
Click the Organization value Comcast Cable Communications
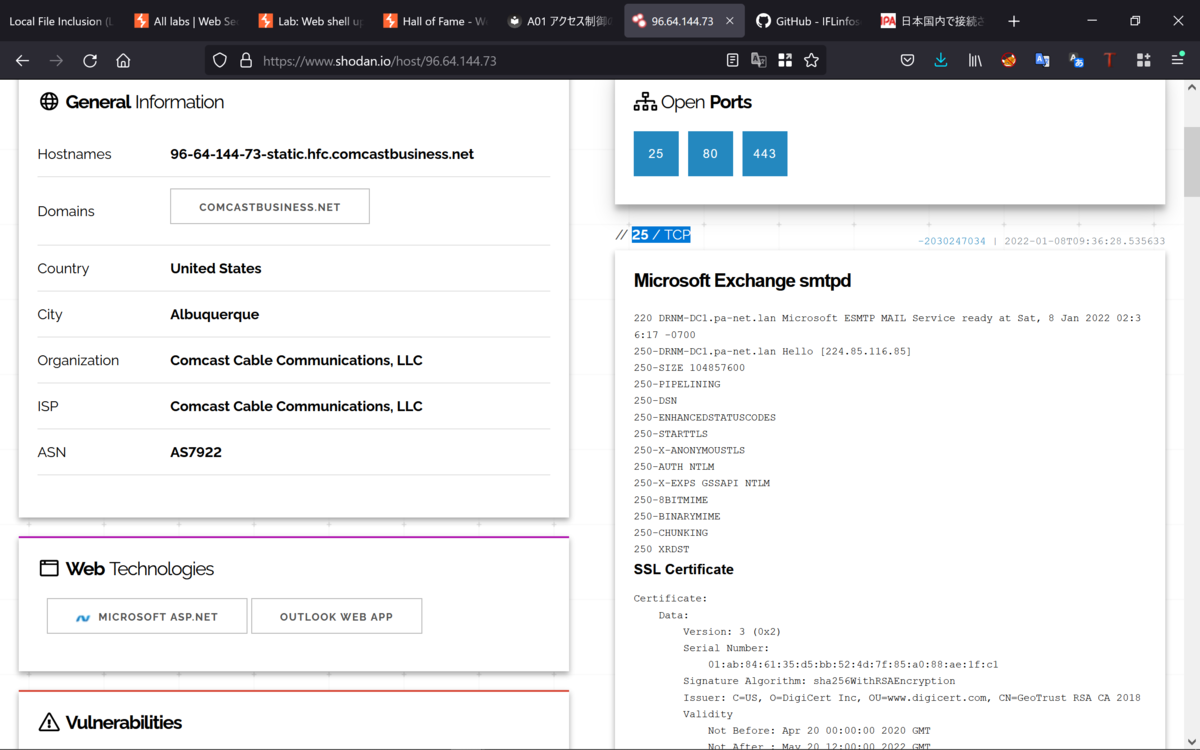point(296,360)
